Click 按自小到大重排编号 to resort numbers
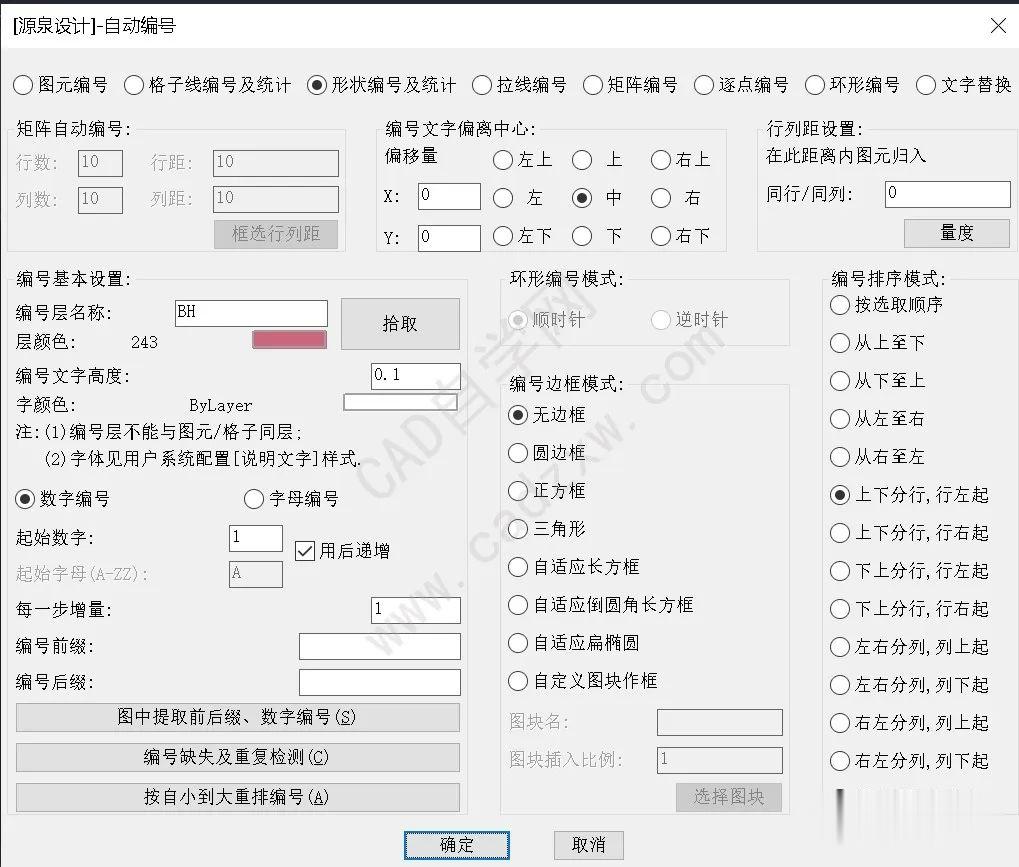Viewport: 1019px width, 867px height. tap(237, 797)
